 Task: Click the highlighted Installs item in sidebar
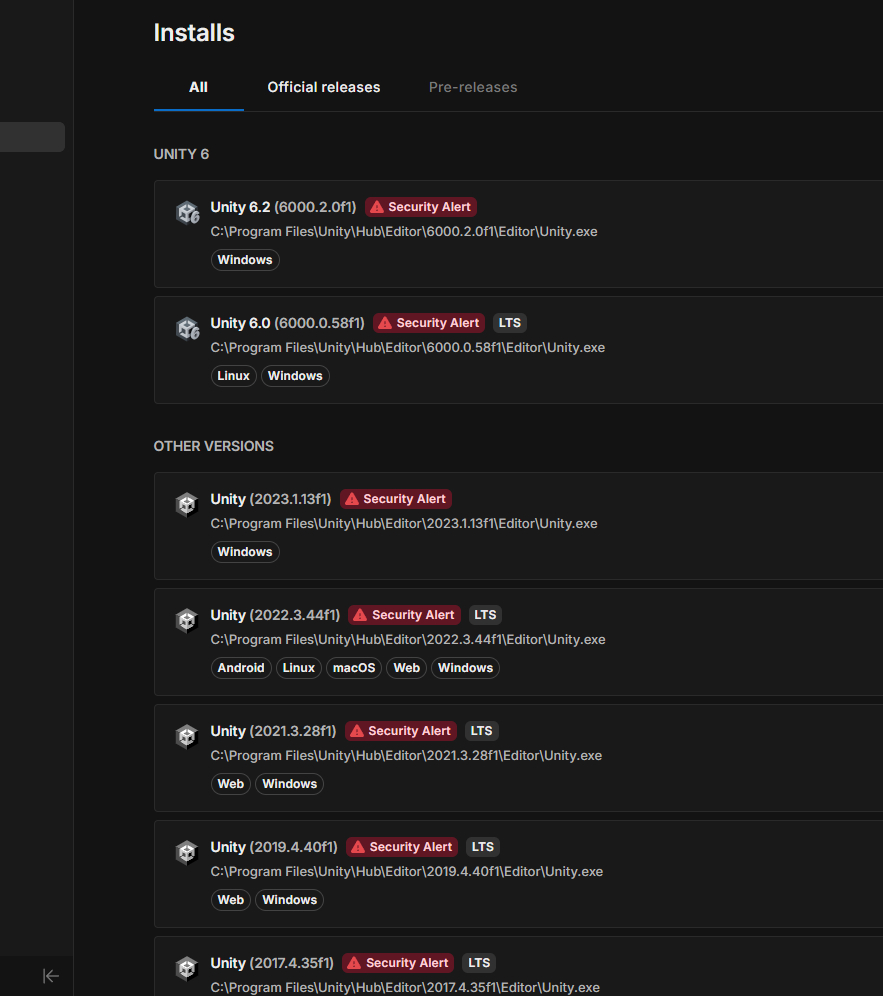tap(32, 137)
